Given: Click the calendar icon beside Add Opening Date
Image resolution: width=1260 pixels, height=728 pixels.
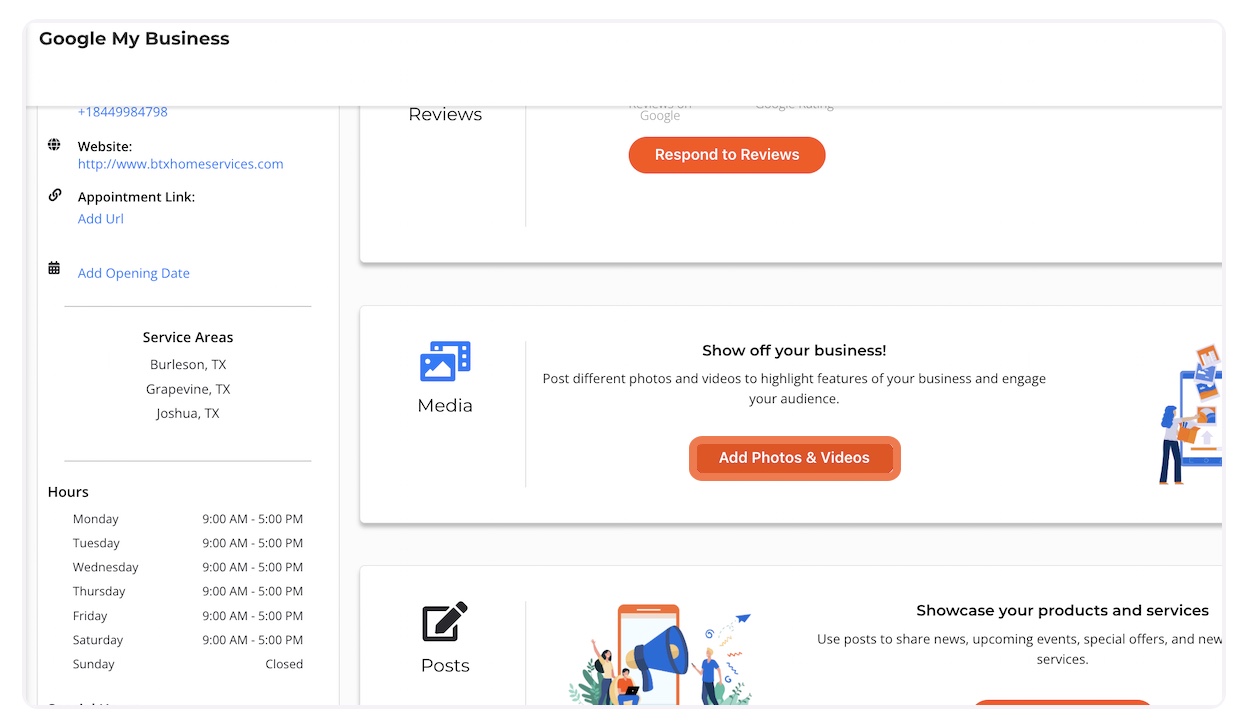Looking at the screenshot, I should pos(54,269).
